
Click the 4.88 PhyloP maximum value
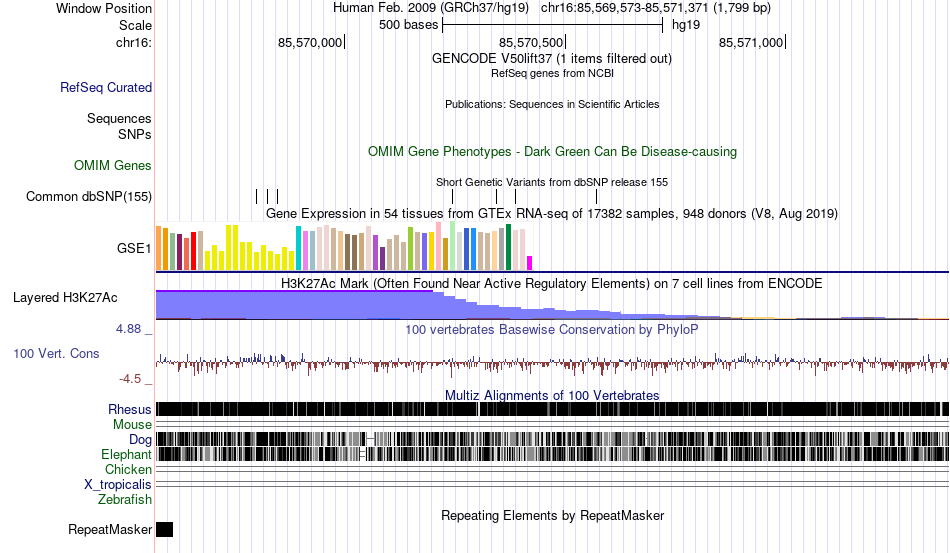[x=128, y=329]
